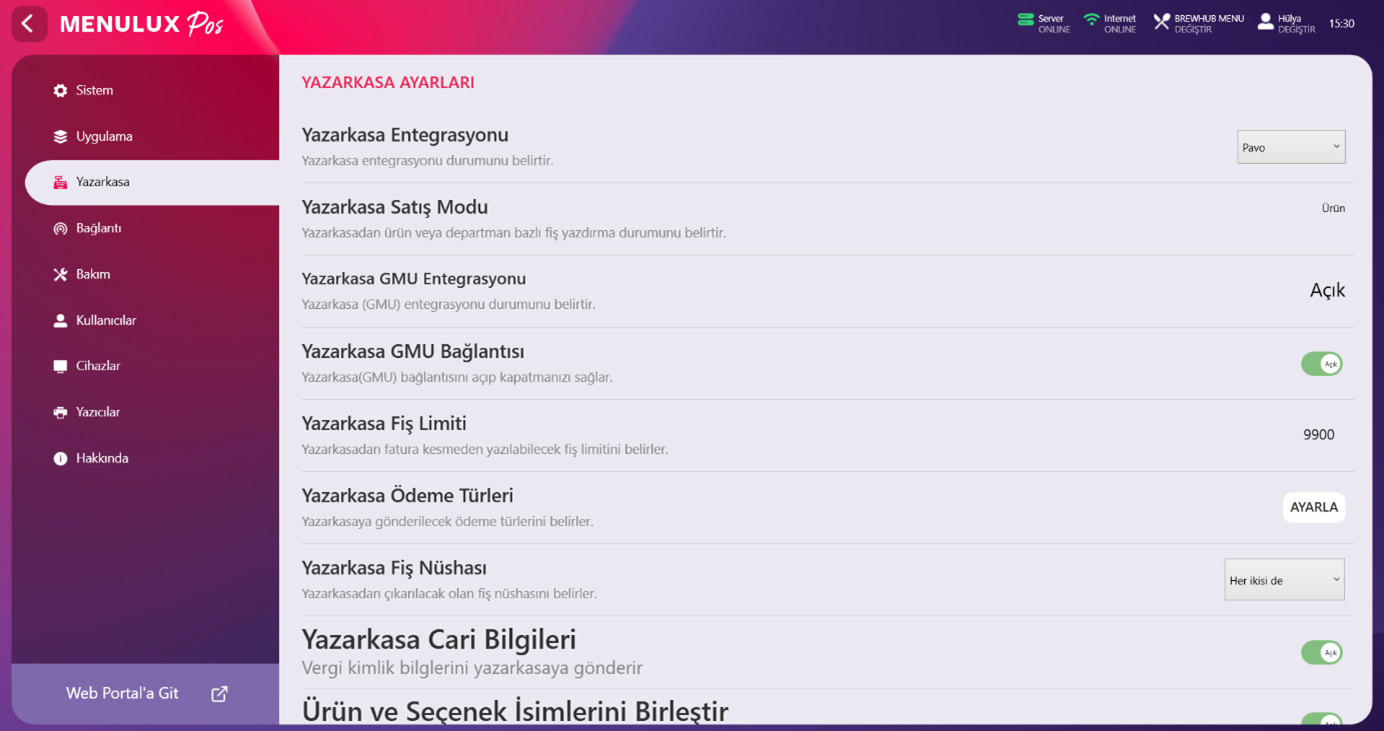Click the AYARLA button for Ödeme Türleri
The image size is (1384, 731).
1314,507
